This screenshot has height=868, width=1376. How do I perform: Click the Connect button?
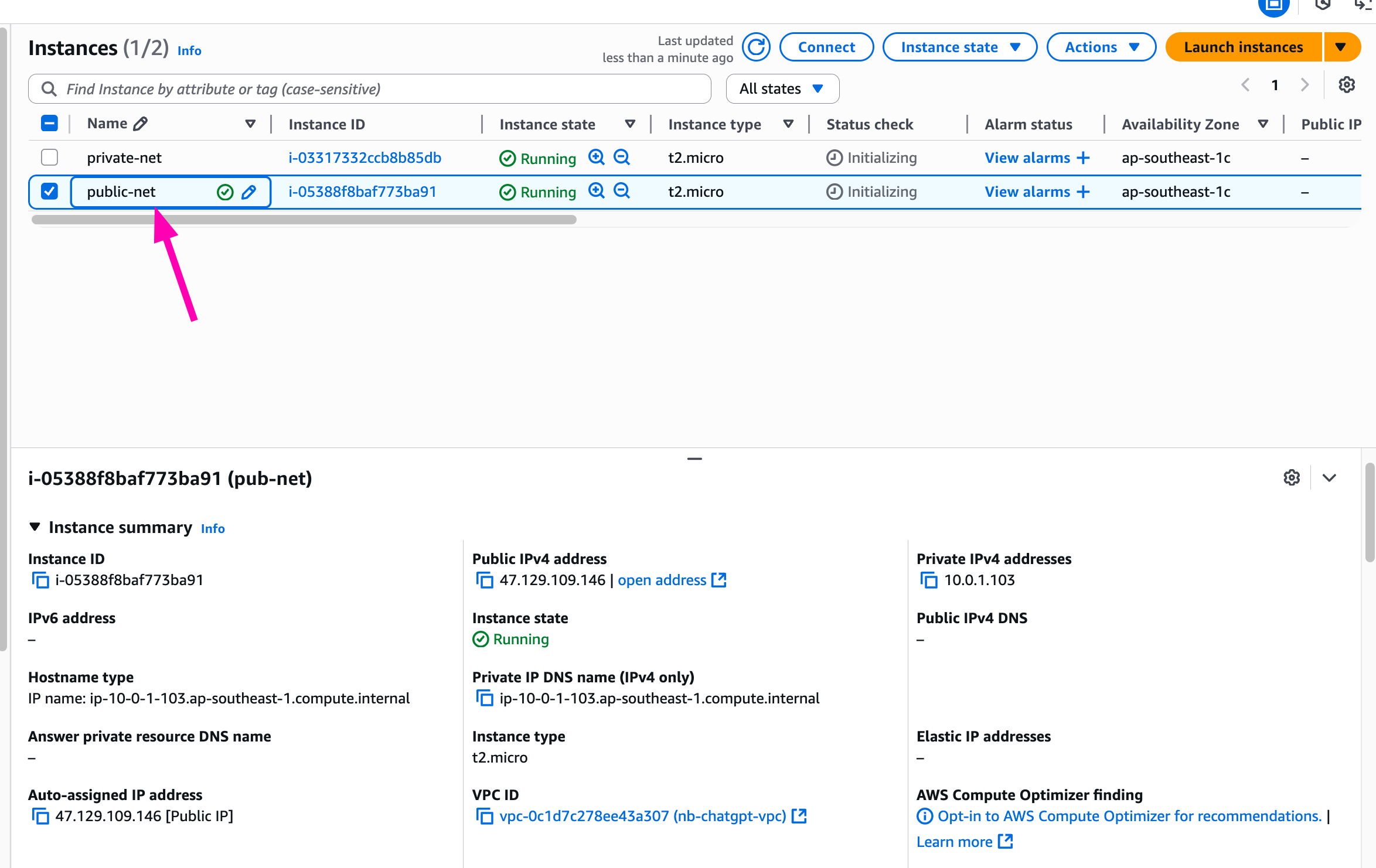(x=826, y=47)
